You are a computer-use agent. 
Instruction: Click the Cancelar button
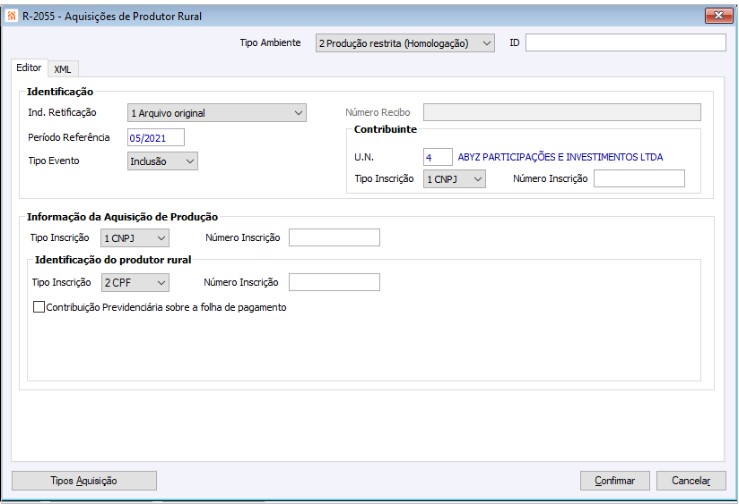[x=691, y=480]
